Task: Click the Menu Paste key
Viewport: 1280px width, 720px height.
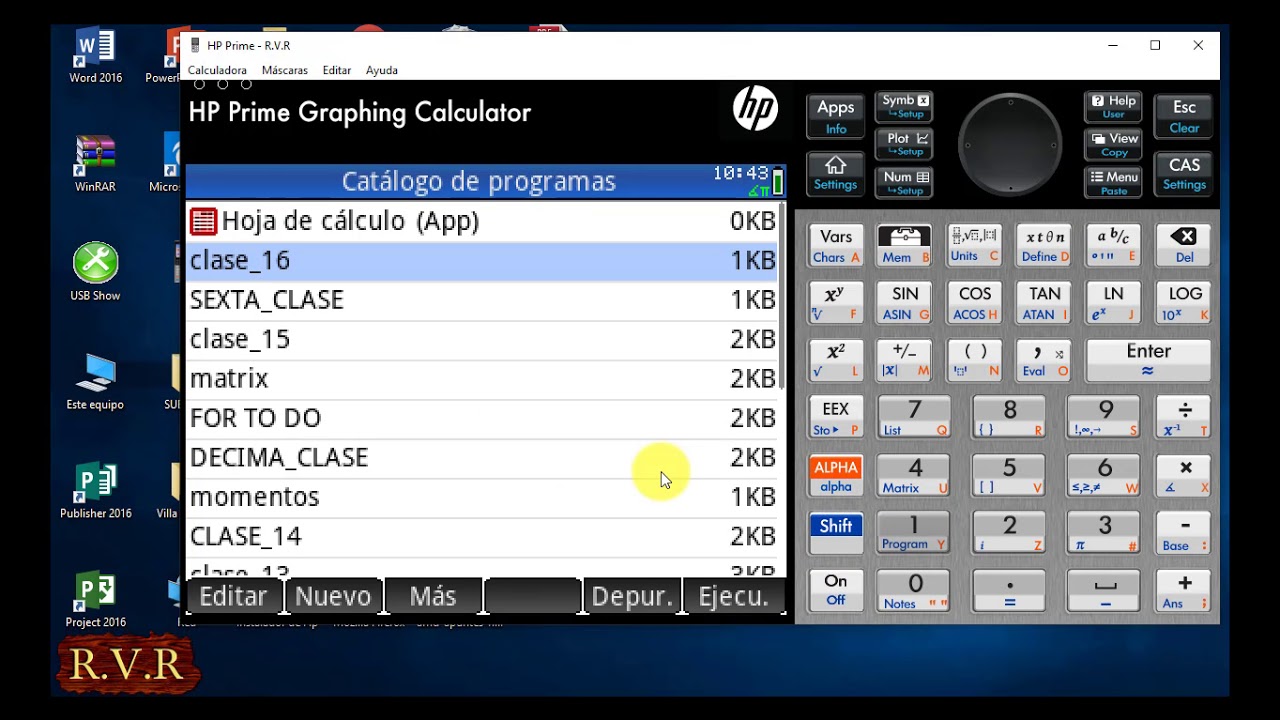Action: tap(1114, 183)
